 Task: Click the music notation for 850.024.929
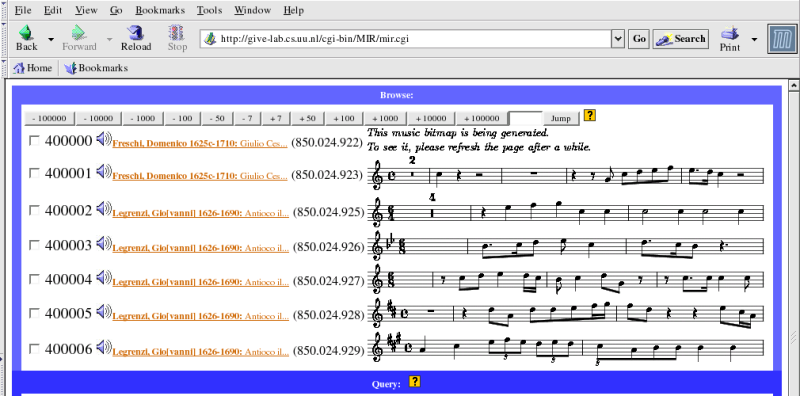coord(566,348)
